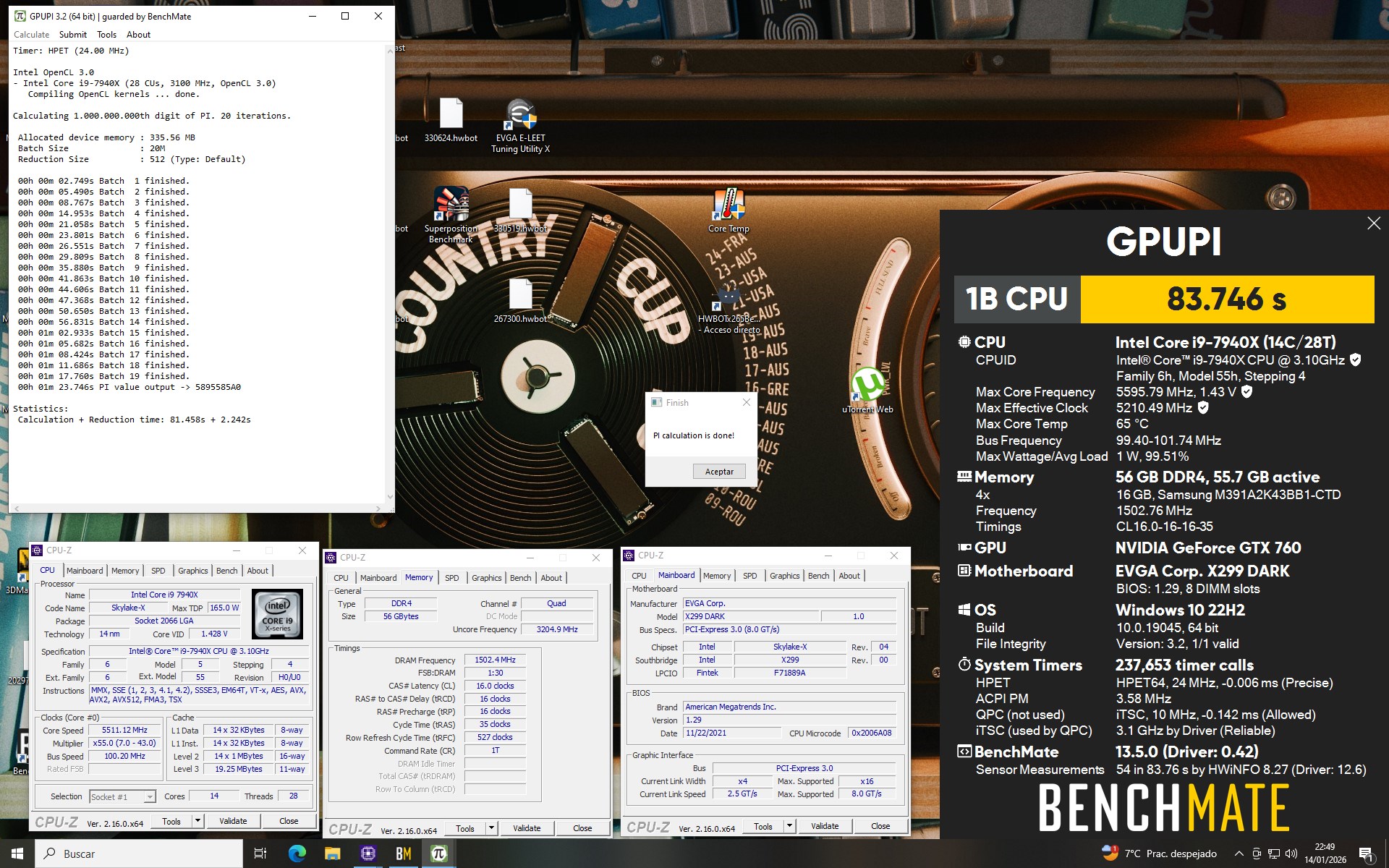The image size is (1389, 868).
Task: Open Core Temp desktop icon
Action: [728, 205]
